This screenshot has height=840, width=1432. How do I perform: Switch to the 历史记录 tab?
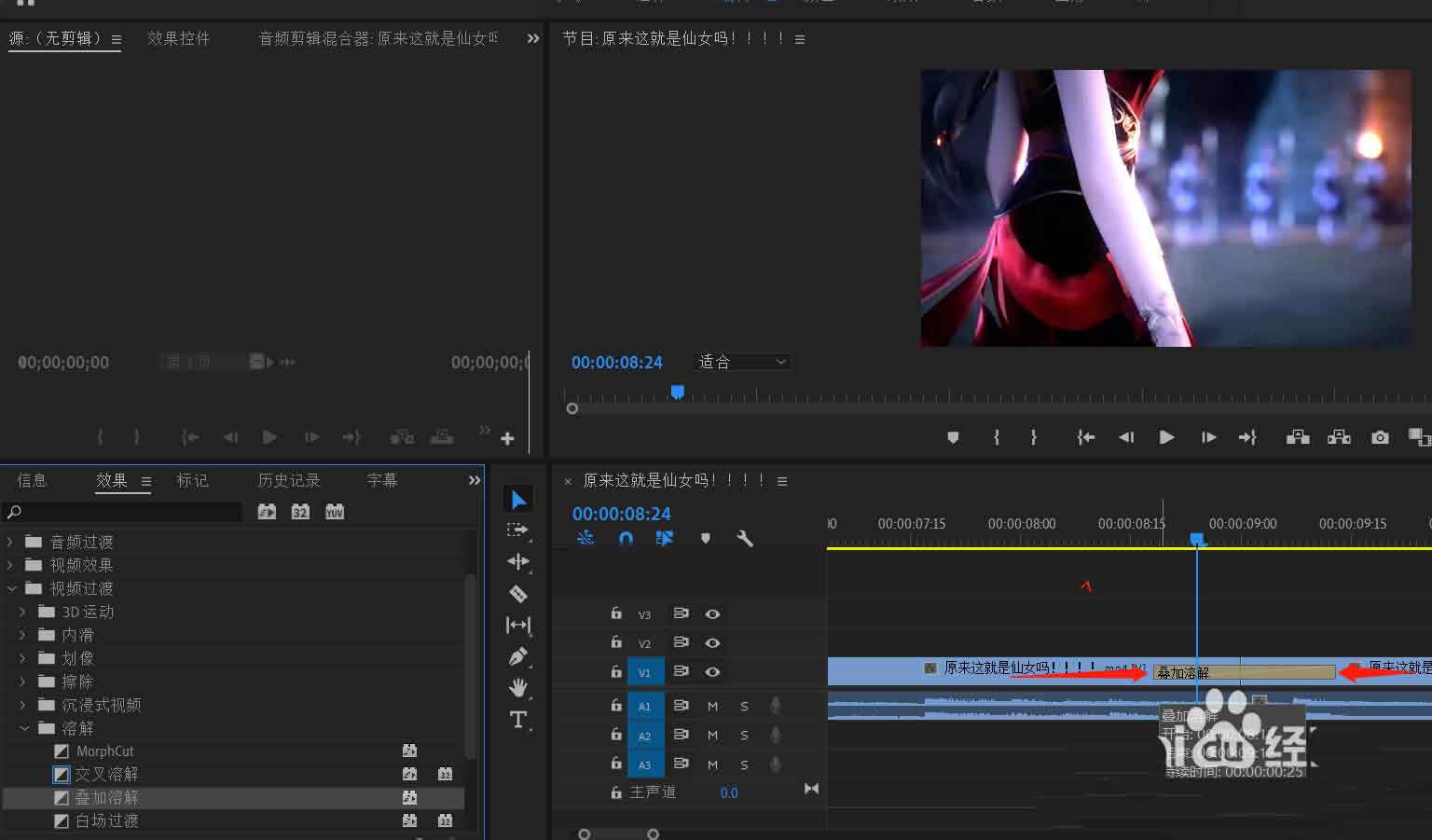click(x=289, y=480)
